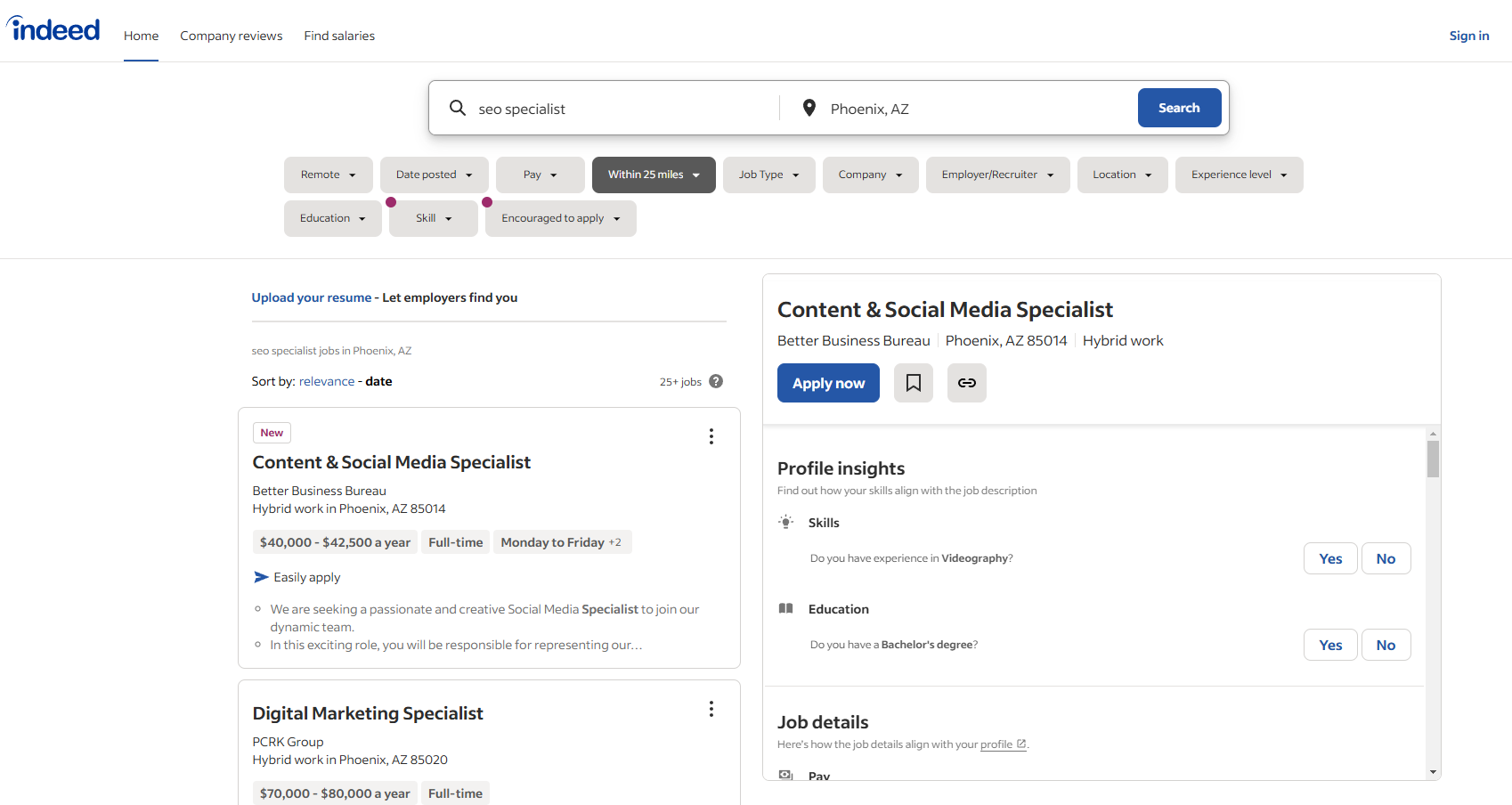
Task: Answer No to Videography experience
Action: pyautogui.click(x=1386, y=558)
